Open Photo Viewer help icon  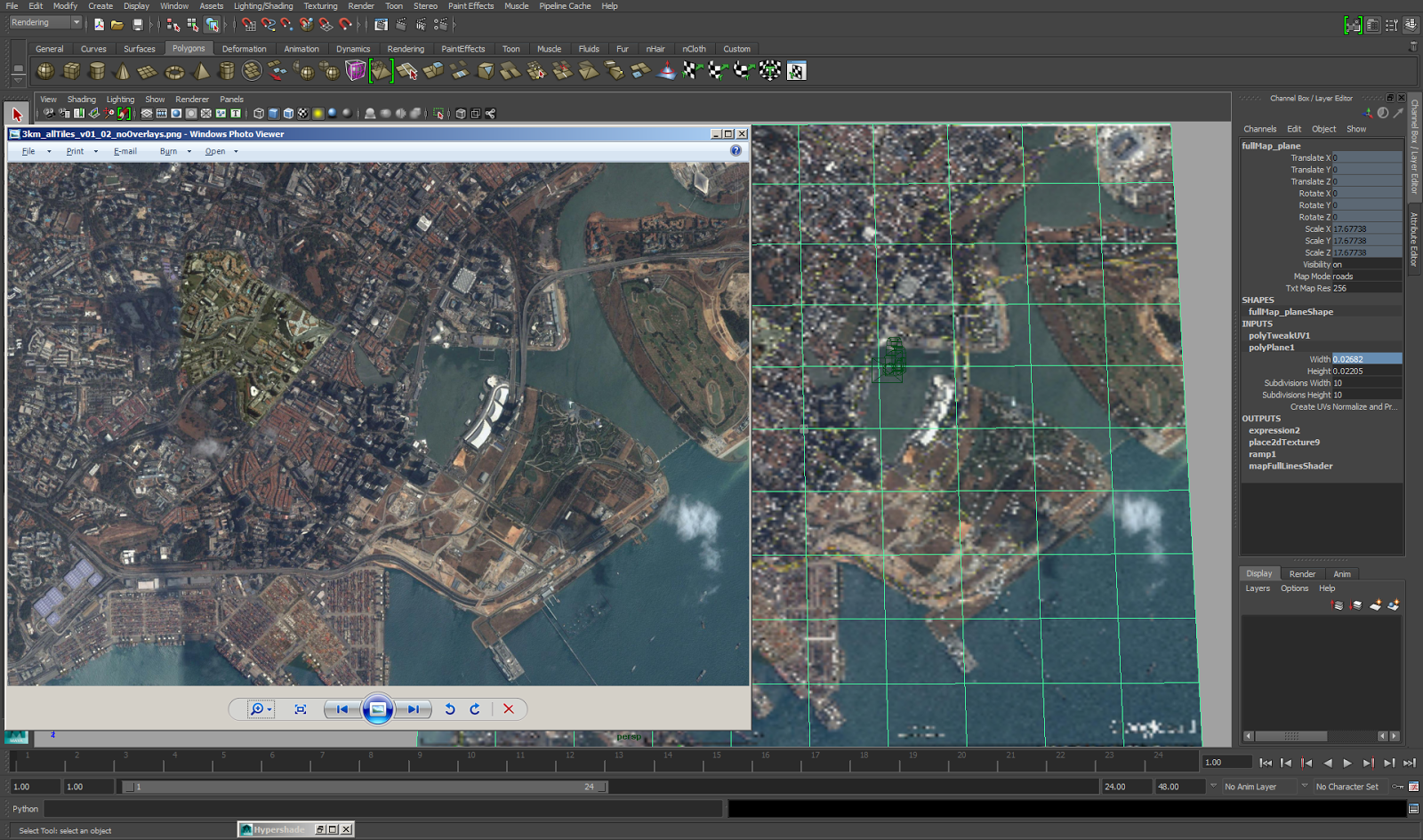(736, 151)
